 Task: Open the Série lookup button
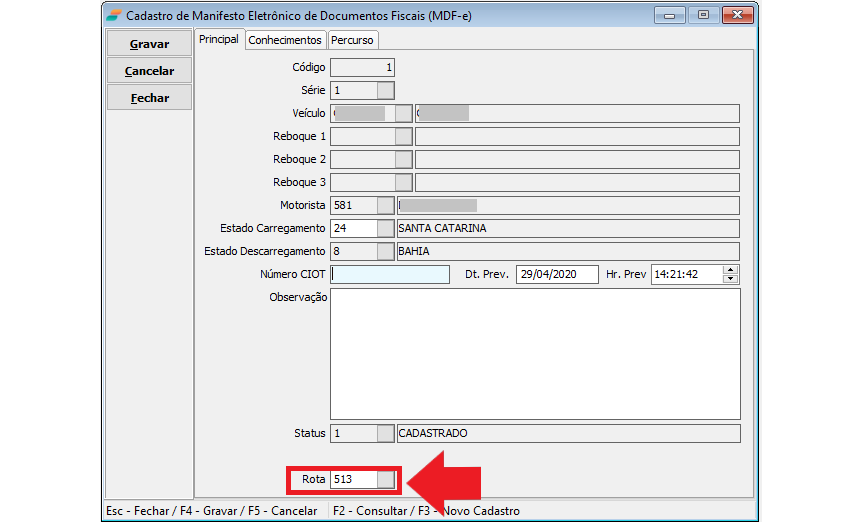click(x=386, y=90)
